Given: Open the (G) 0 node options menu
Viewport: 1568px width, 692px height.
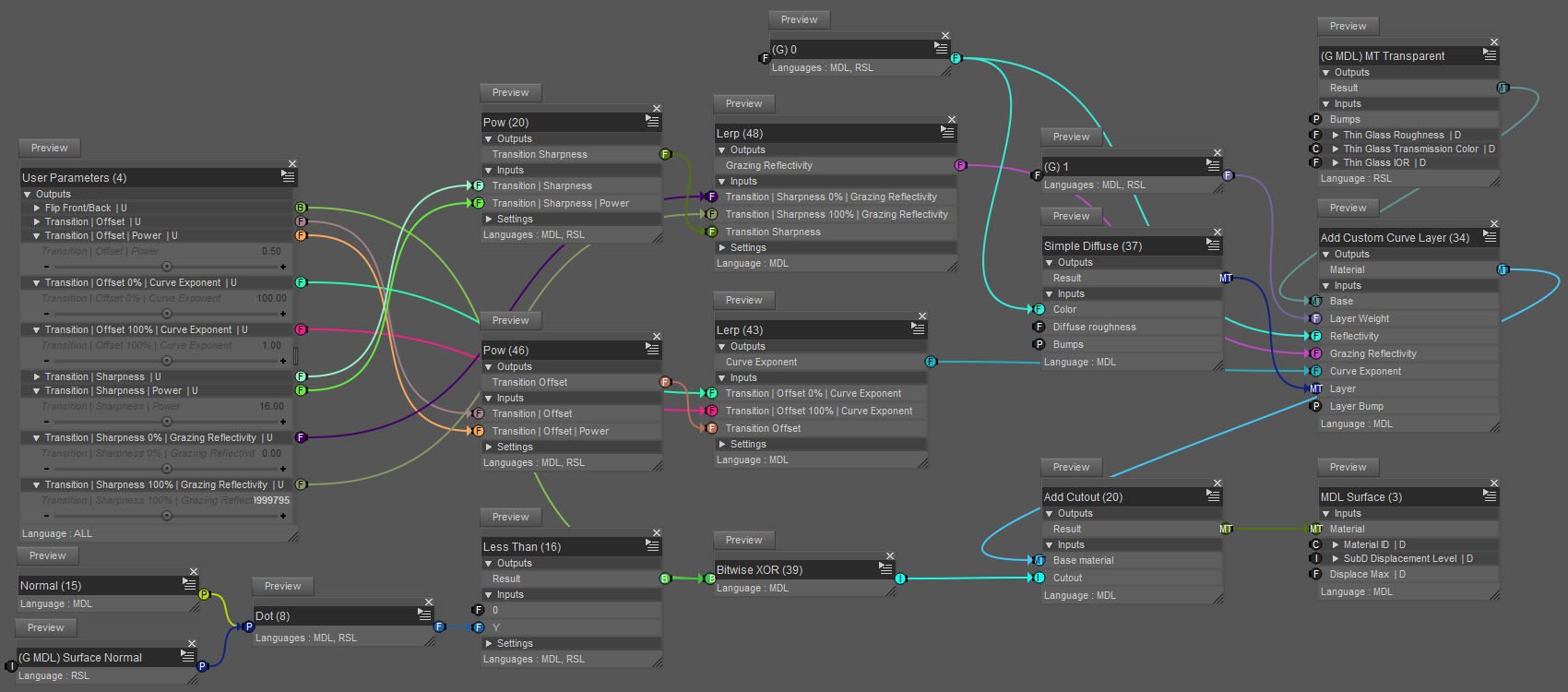Looking at the screenshot, I should tap(942, 47).
